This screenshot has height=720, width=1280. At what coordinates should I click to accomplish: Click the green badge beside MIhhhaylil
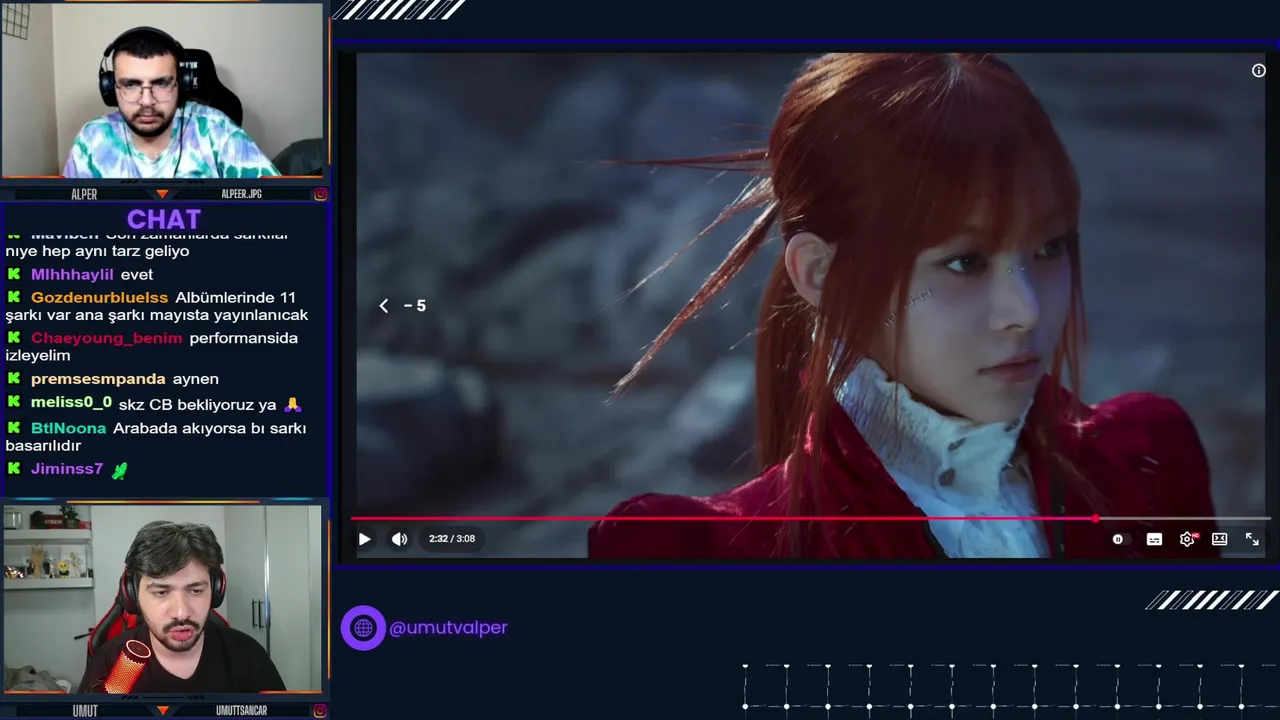pyautogui.click(x=14, y=274)
